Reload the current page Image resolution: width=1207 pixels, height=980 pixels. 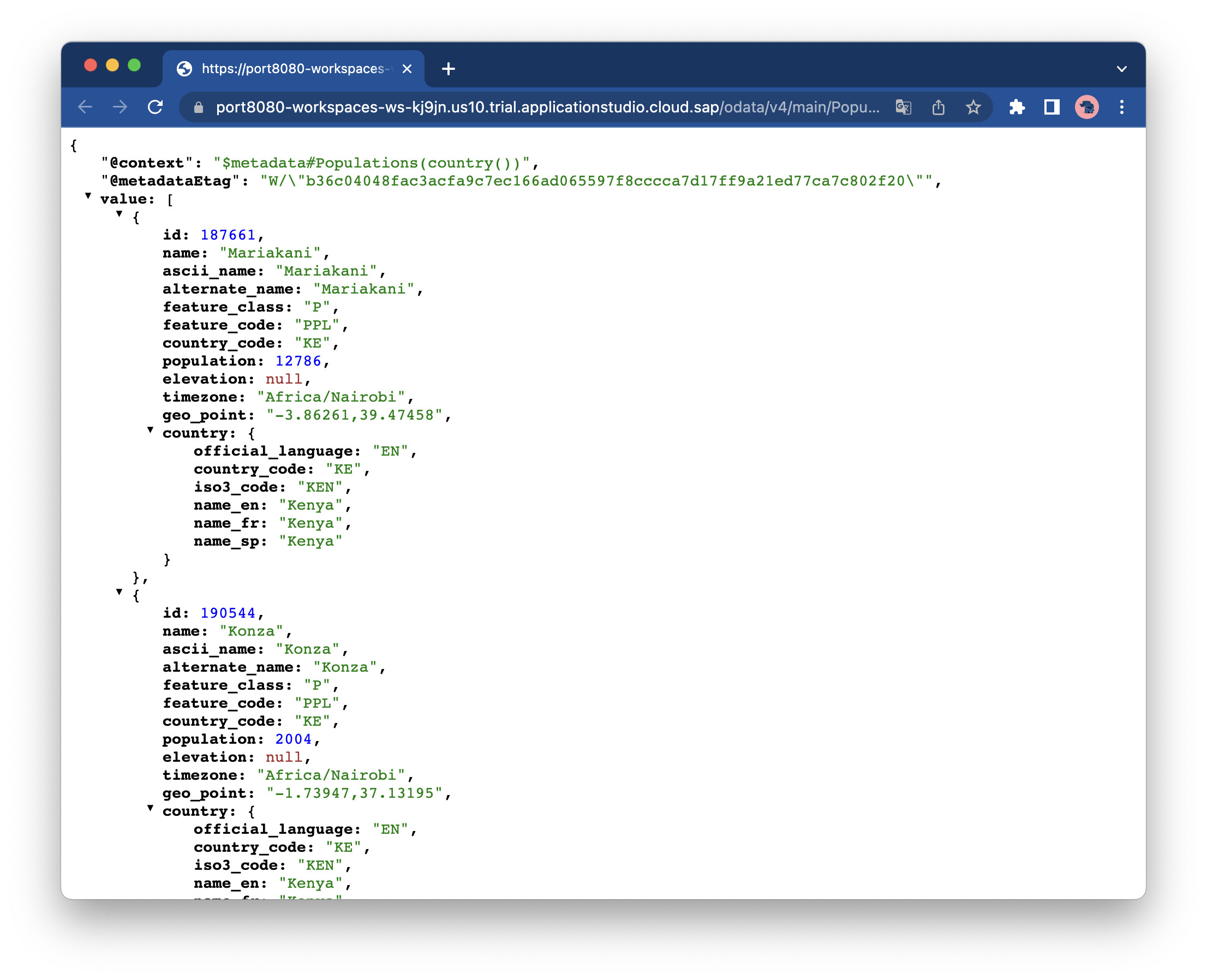[x=156, y=107]
